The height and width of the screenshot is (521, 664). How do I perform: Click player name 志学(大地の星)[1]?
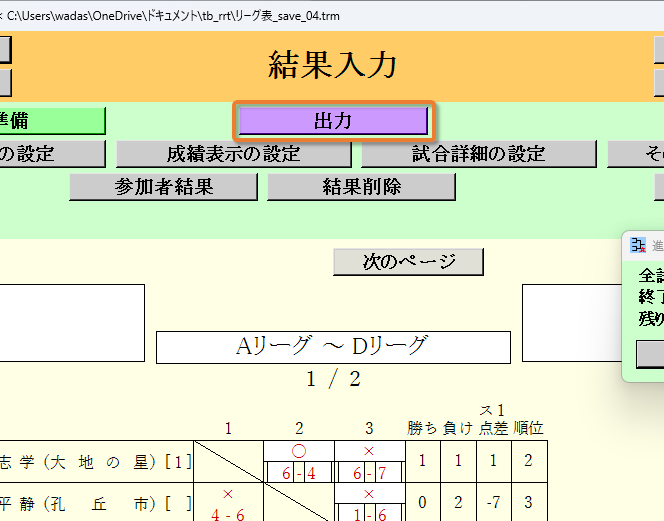pyautogui.click(x=96, y=462)
